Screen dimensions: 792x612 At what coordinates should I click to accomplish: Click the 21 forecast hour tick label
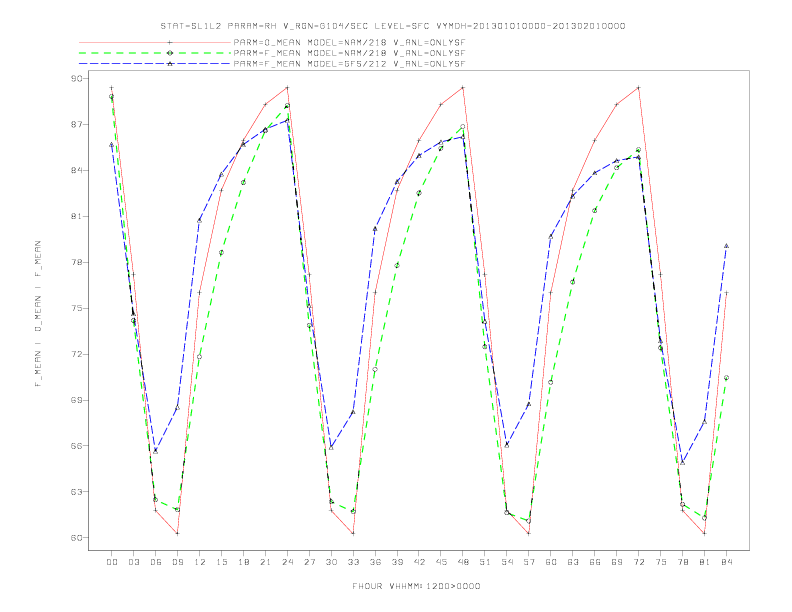(x=265, y=562)
